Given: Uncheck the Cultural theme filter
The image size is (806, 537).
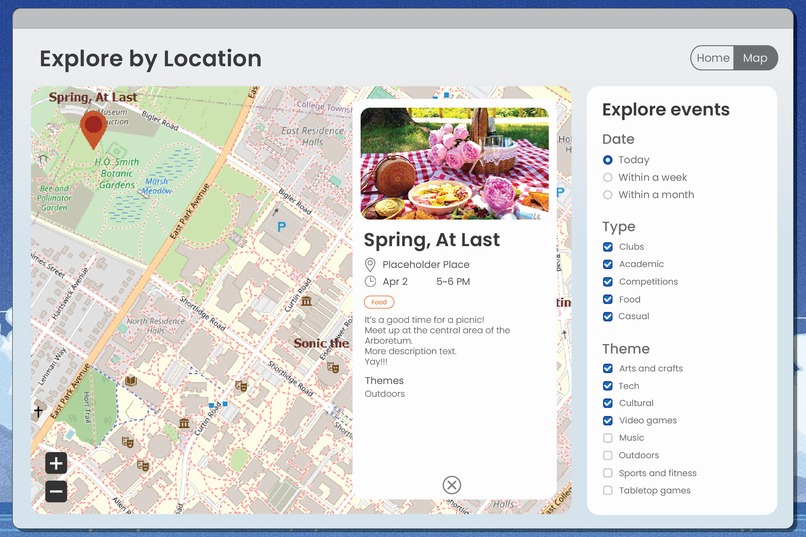Looking at the screenshot, I should [x=608, y=403].
